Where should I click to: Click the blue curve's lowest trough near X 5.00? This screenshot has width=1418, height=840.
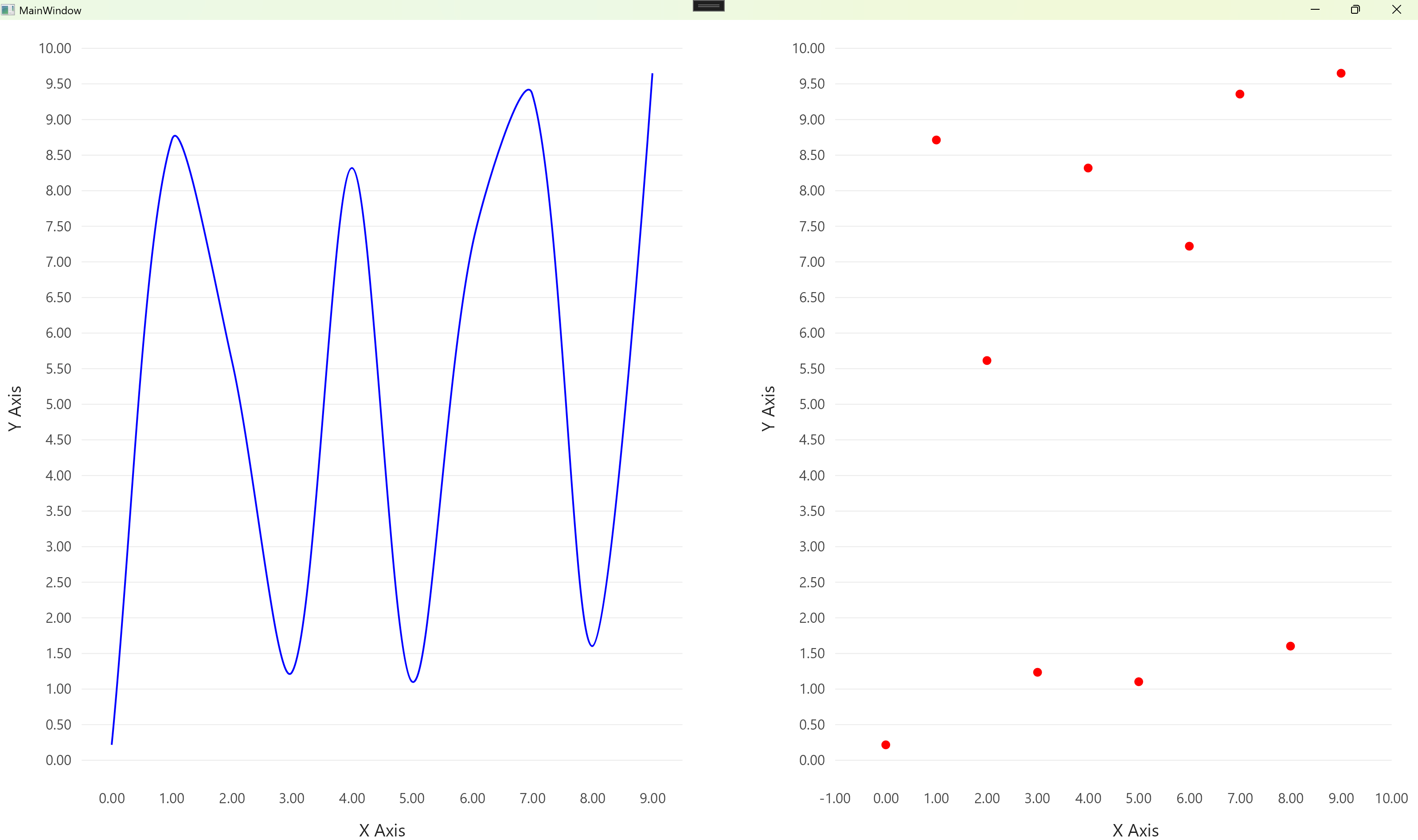pos(413,681)
